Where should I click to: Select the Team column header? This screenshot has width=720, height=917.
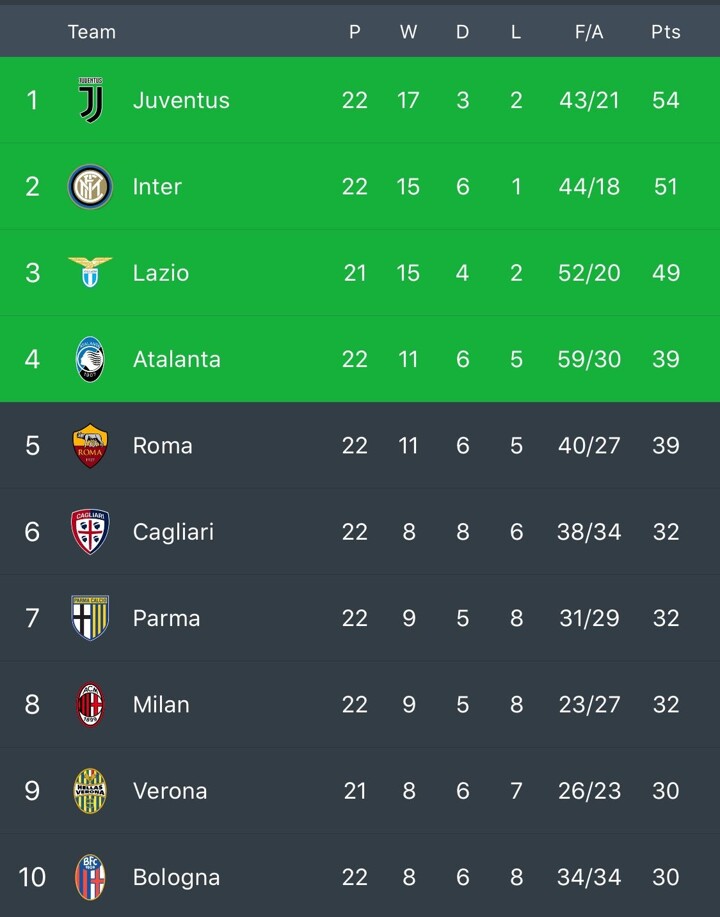(91, 32)
